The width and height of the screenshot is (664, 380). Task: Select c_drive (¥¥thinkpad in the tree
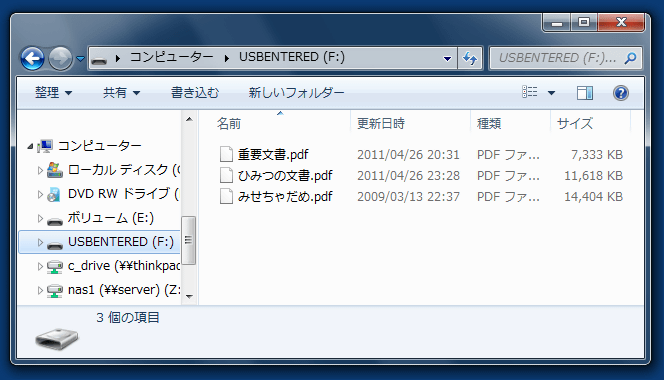coord(124,266)
